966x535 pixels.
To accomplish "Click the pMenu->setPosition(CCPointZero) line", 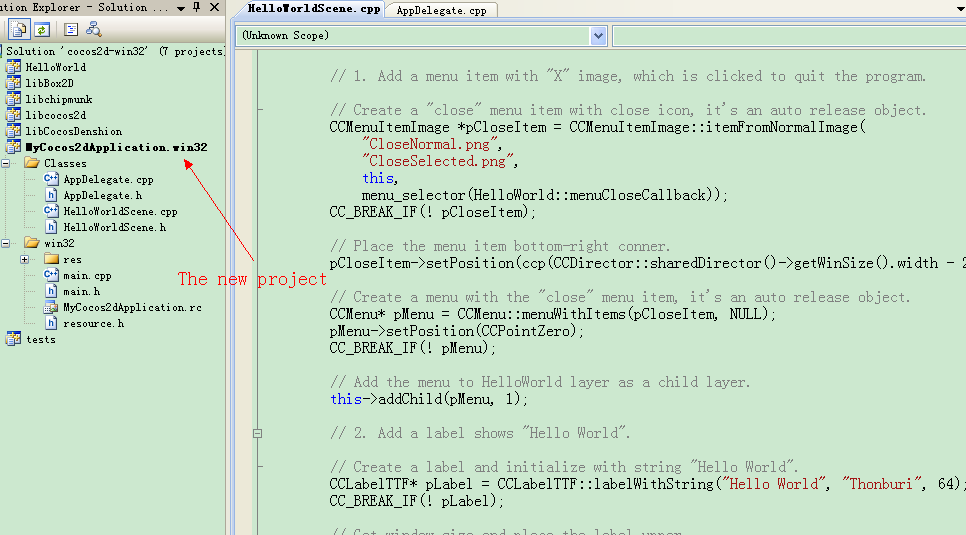I will (457, 331).
